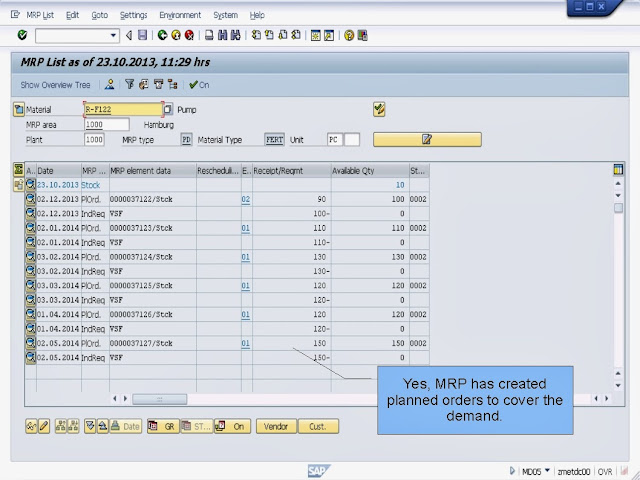Click exception link 01 for PlOrd 0000037123
The height and width of the screenshot is (480, 640).
[x=245, y=228]
